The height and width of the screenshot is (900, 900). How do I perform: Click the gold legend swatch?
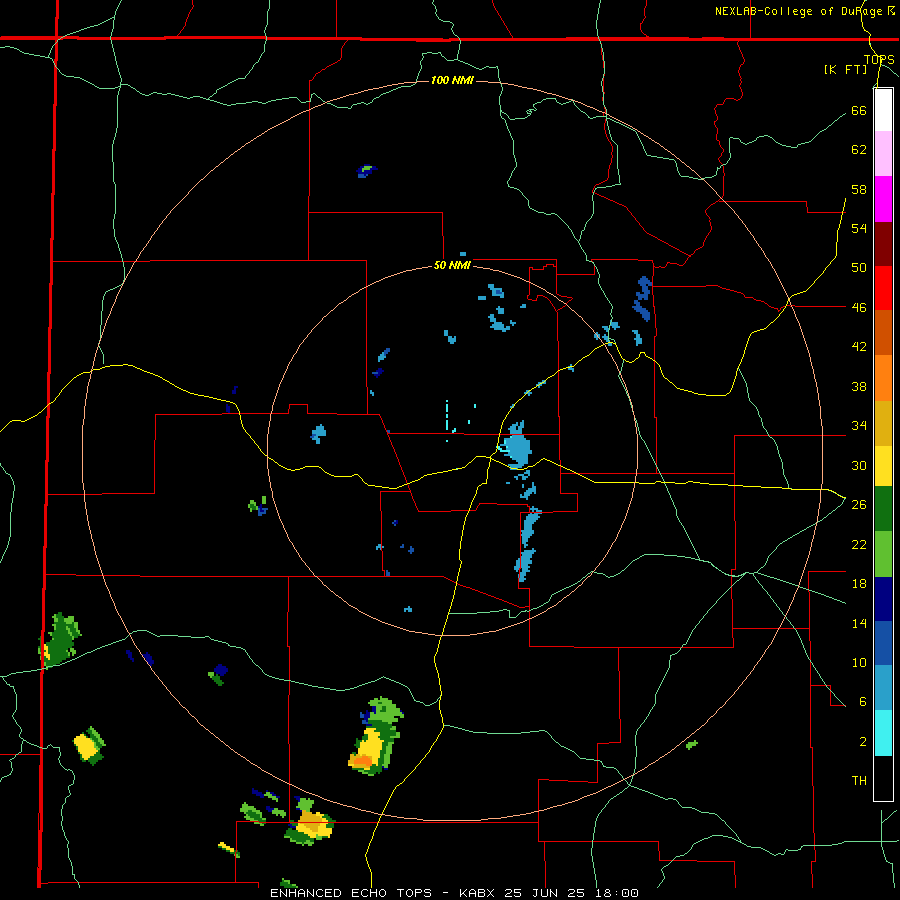pos(883,423)
